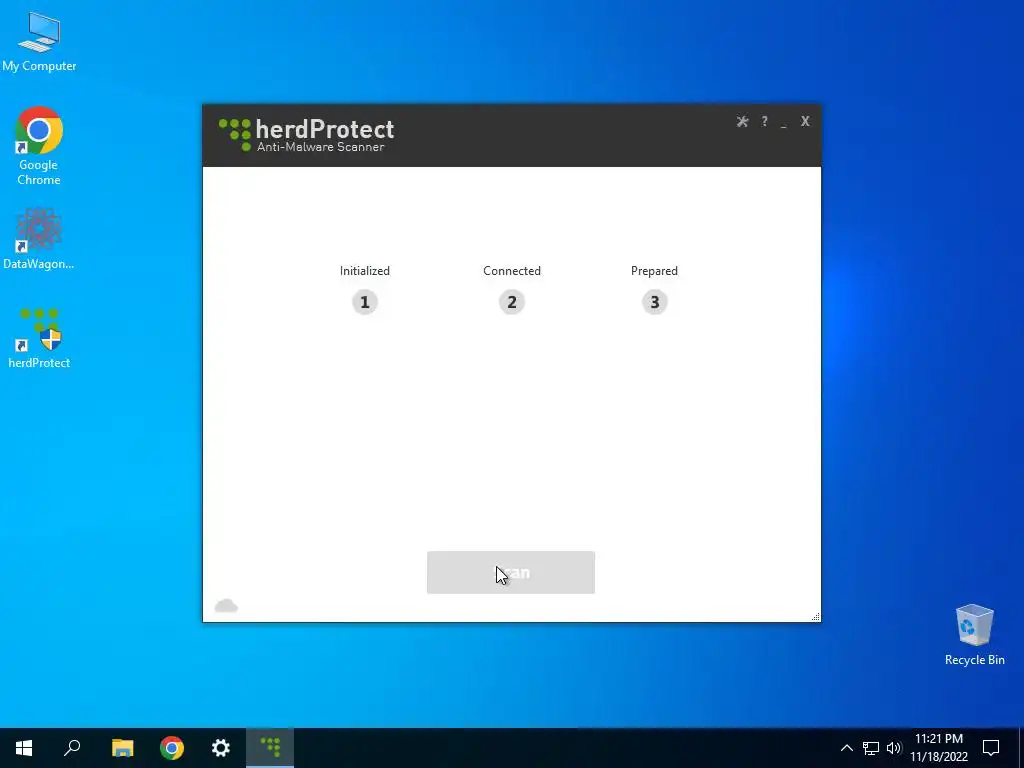Select step 1 Initialized circle

click(364, 302)
